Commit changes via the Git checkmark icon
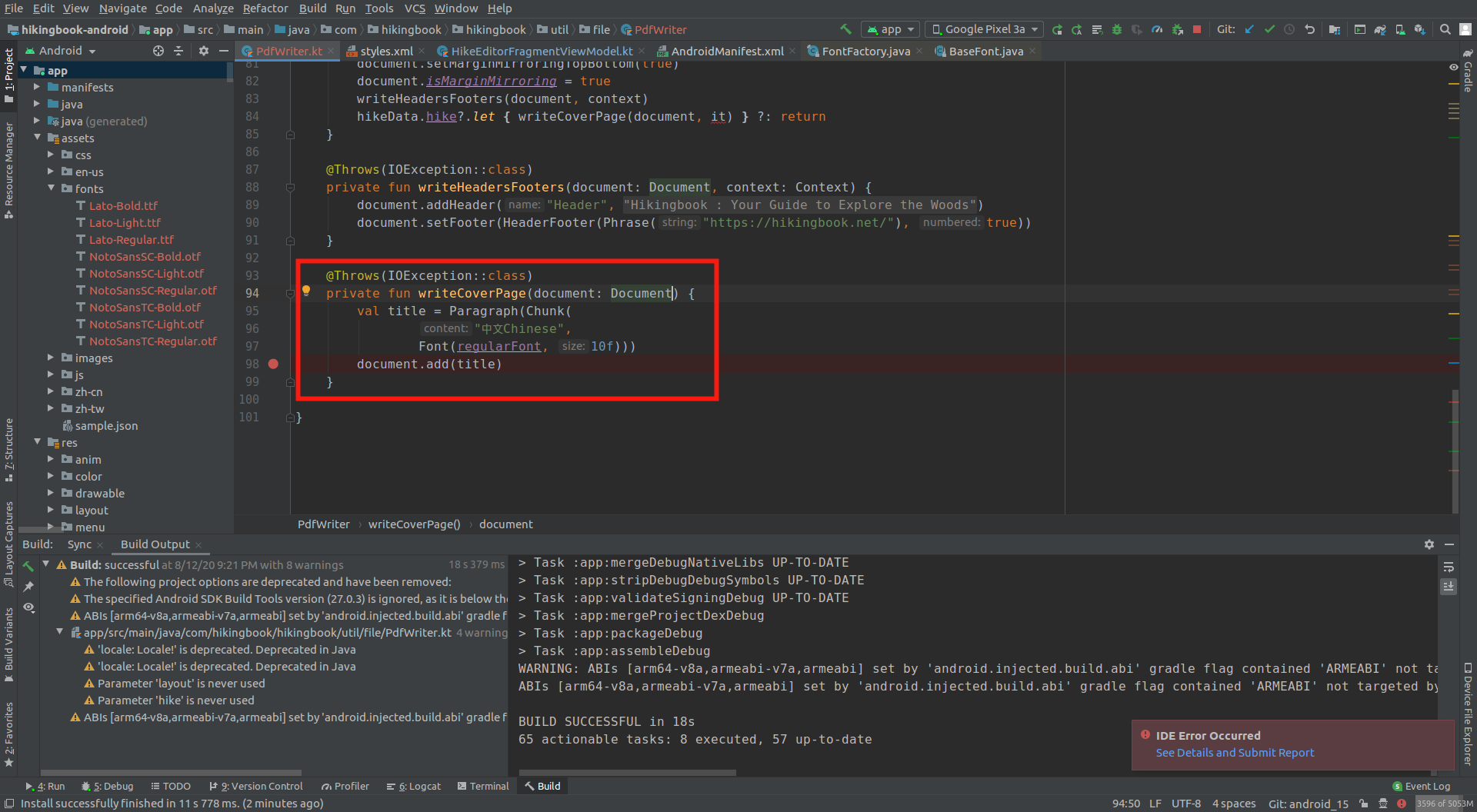 click(x=1269, y=31)
